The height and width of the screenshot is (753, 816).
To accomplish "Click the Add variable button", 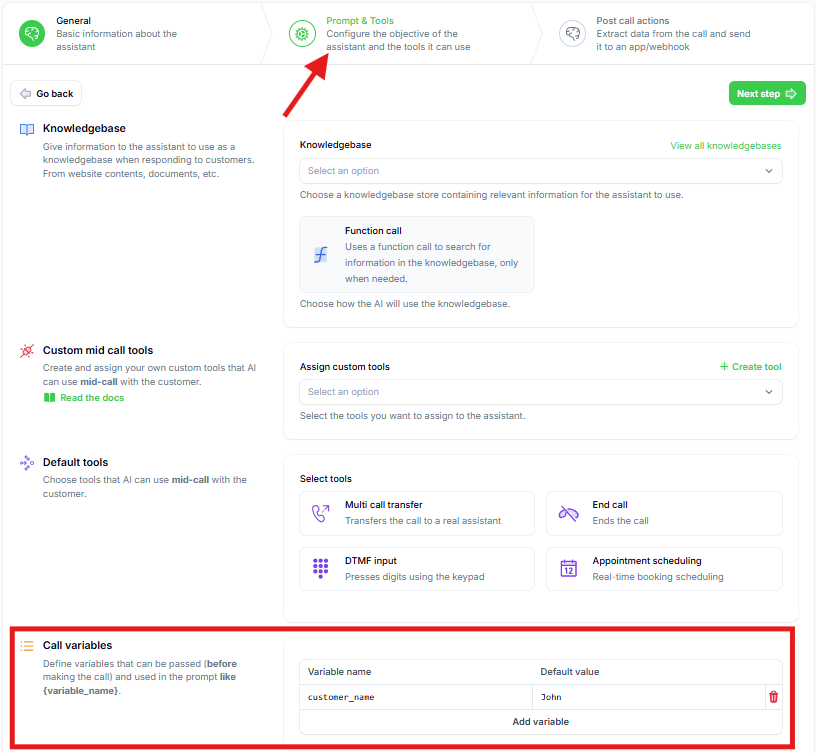I will coord(541,722).
